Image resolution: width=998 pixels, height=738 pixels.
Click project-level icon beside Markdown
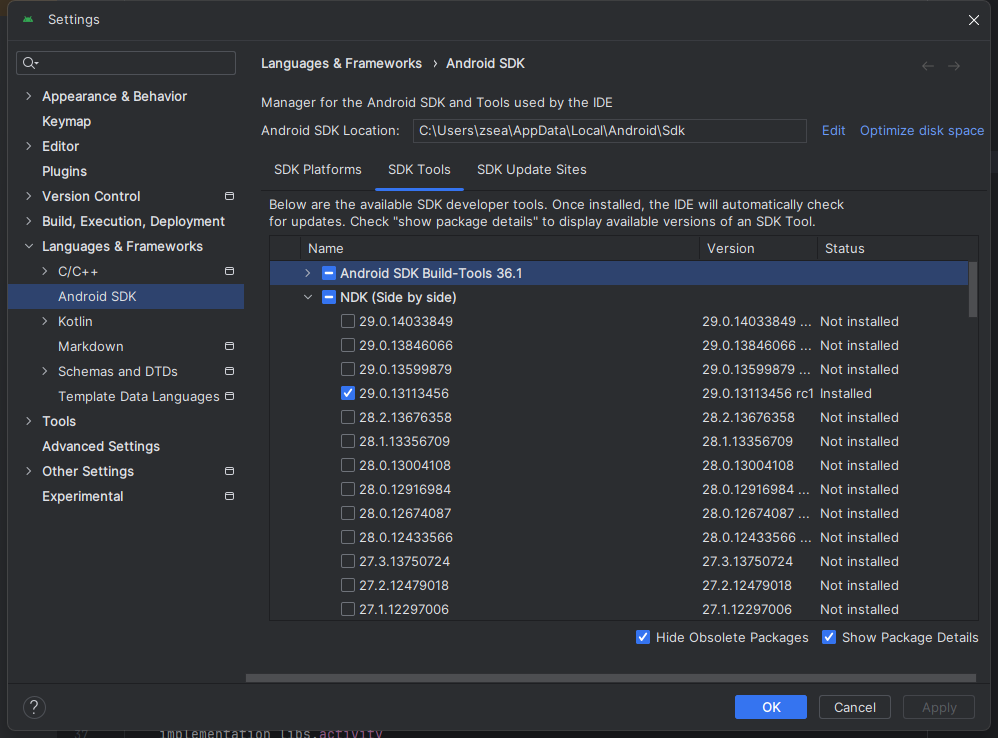click(229, 346)
